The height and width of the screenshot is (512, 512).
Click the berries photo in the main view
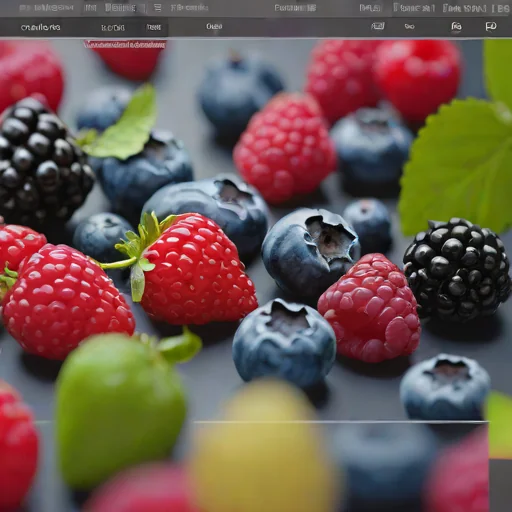click(256, 275)
